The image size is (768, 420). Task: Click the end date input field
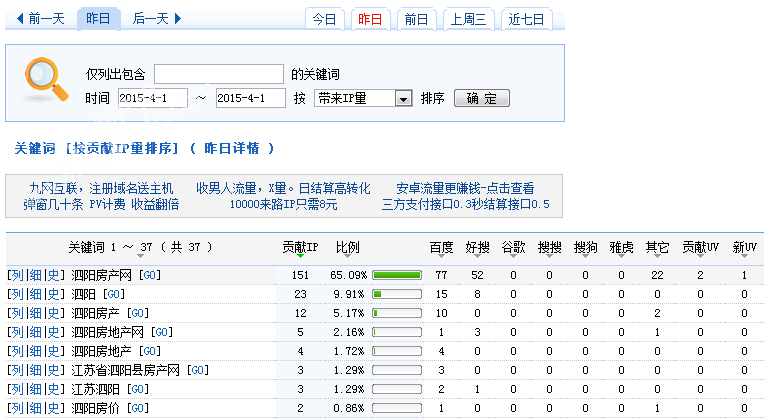point(250,98)
